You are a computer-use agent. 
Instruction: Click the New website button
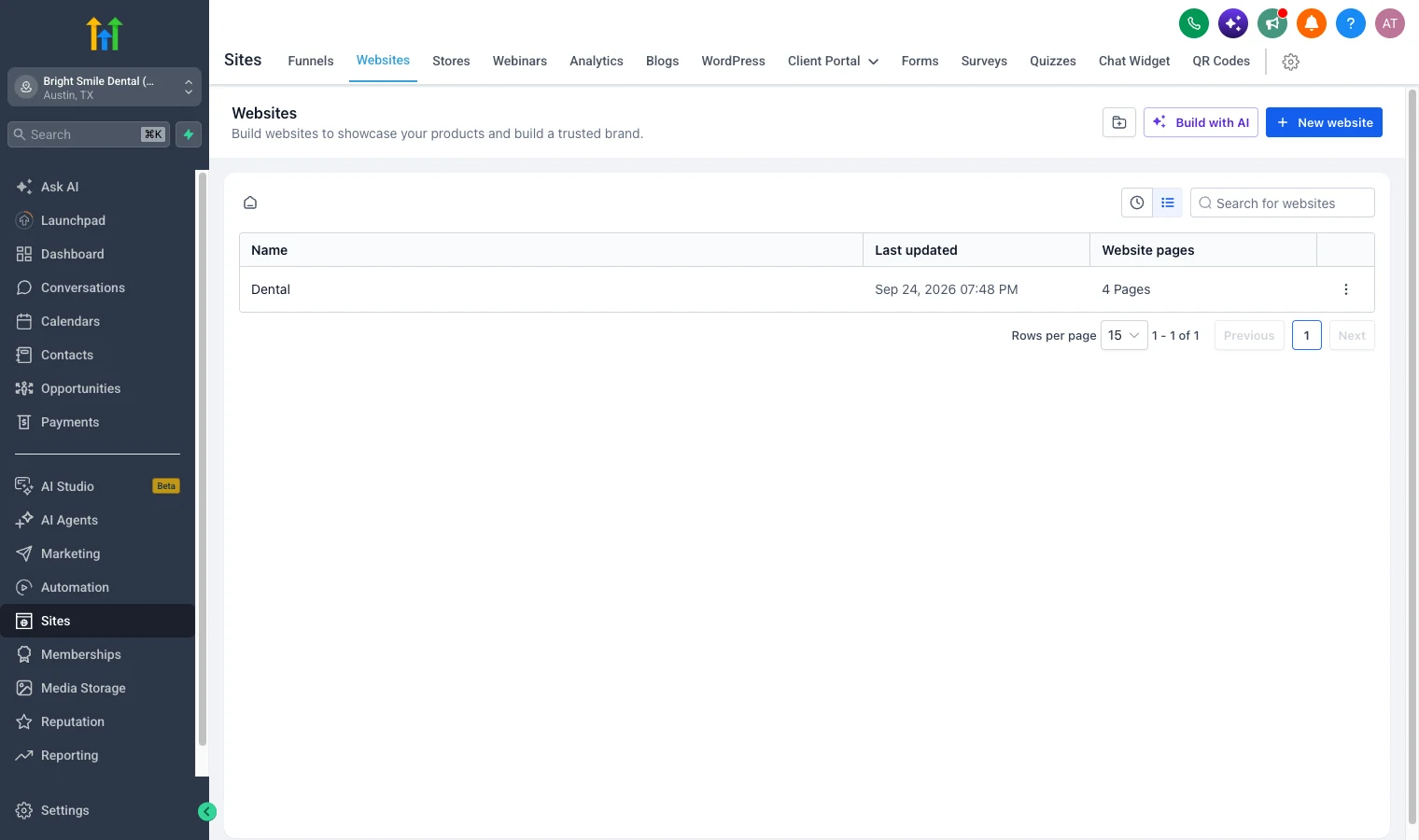(1324, 122)
